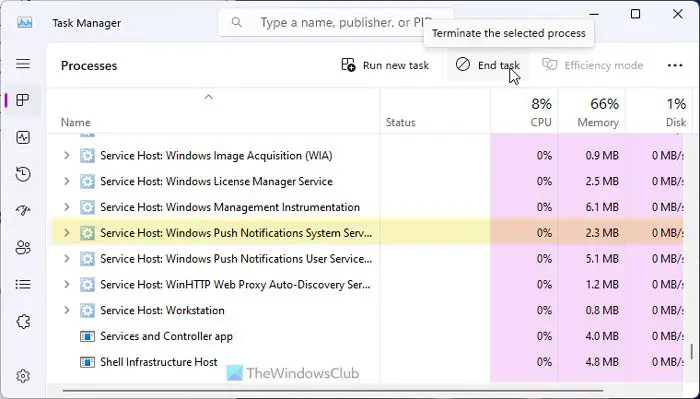Image resolution: width=700 pixels, height=399 pixels.
Task: Click End task button
Action: point(488,65)
